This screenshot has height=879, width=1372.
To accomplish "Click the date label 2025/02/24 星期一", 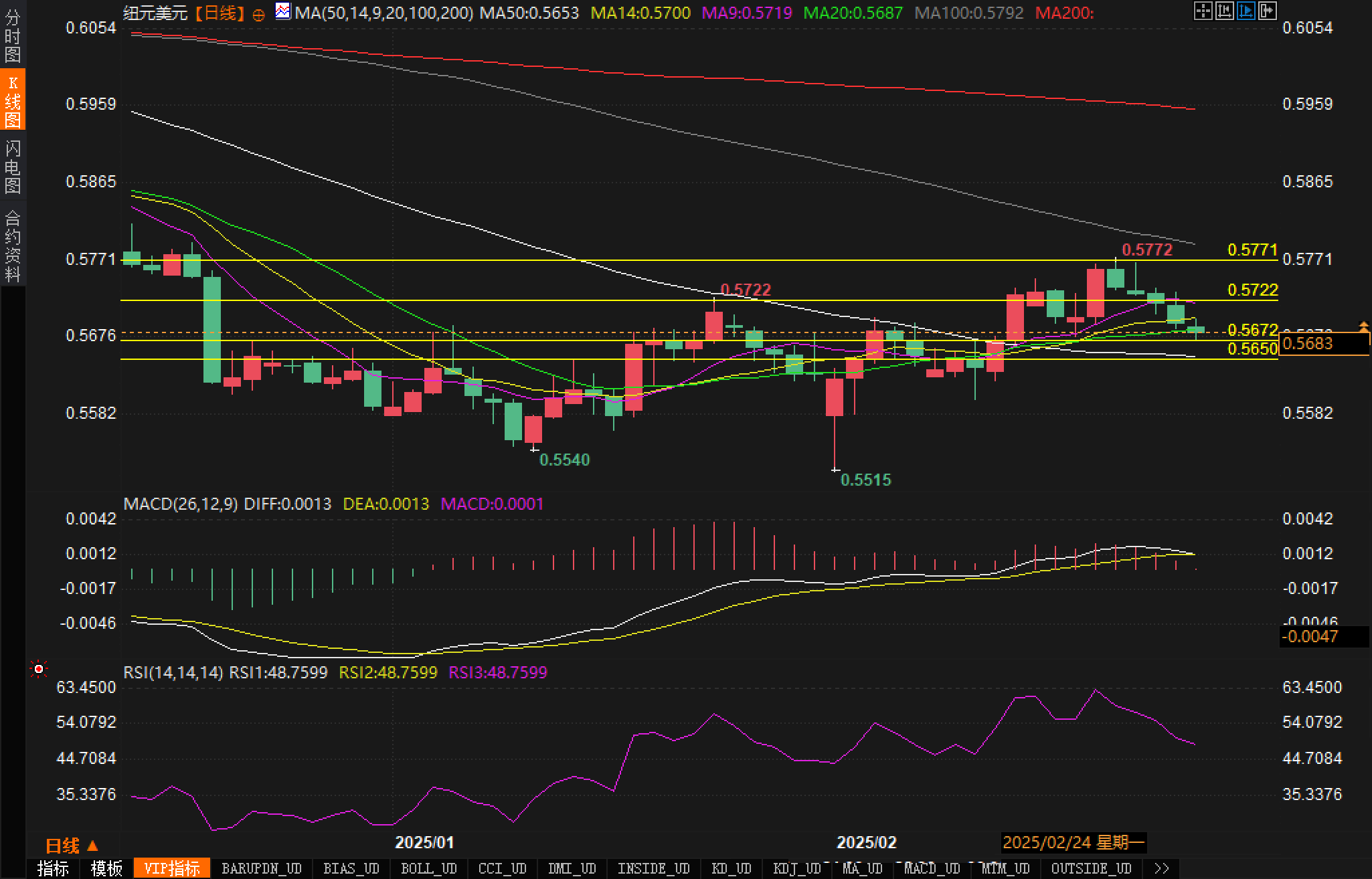I will click(x=1074, y=842).
